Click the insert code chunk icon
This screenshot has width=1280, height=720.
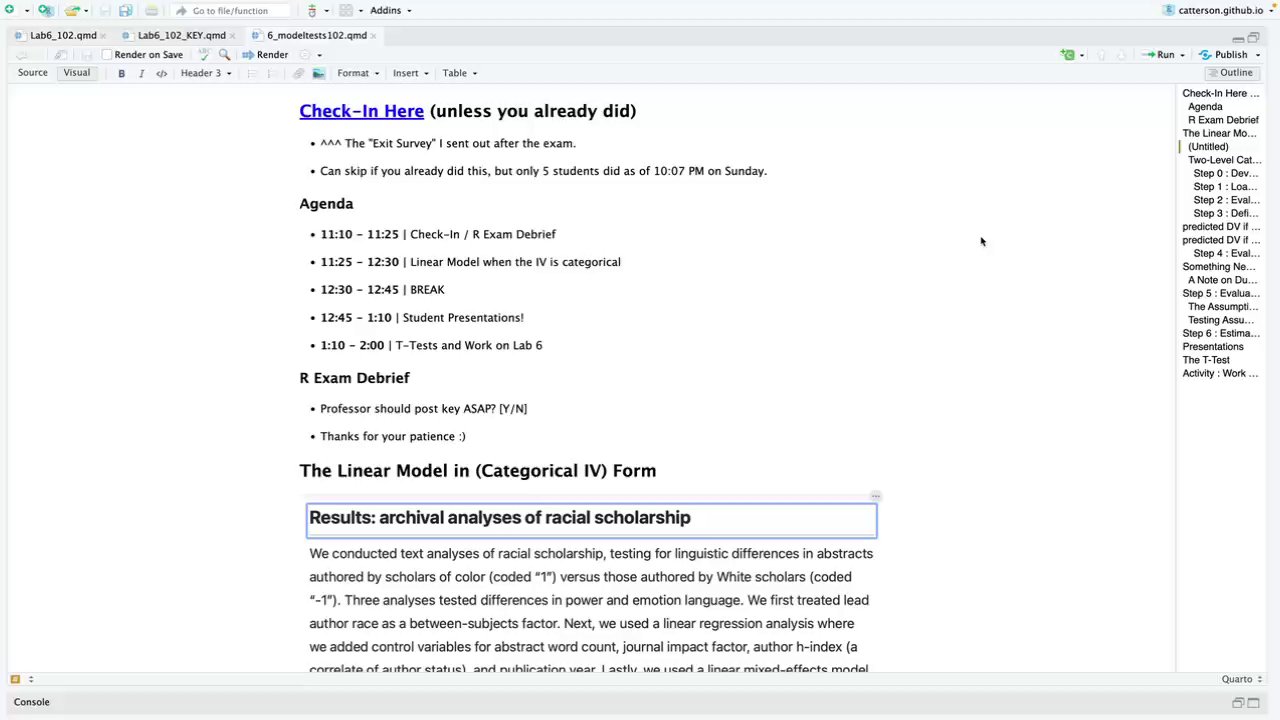1068,55
